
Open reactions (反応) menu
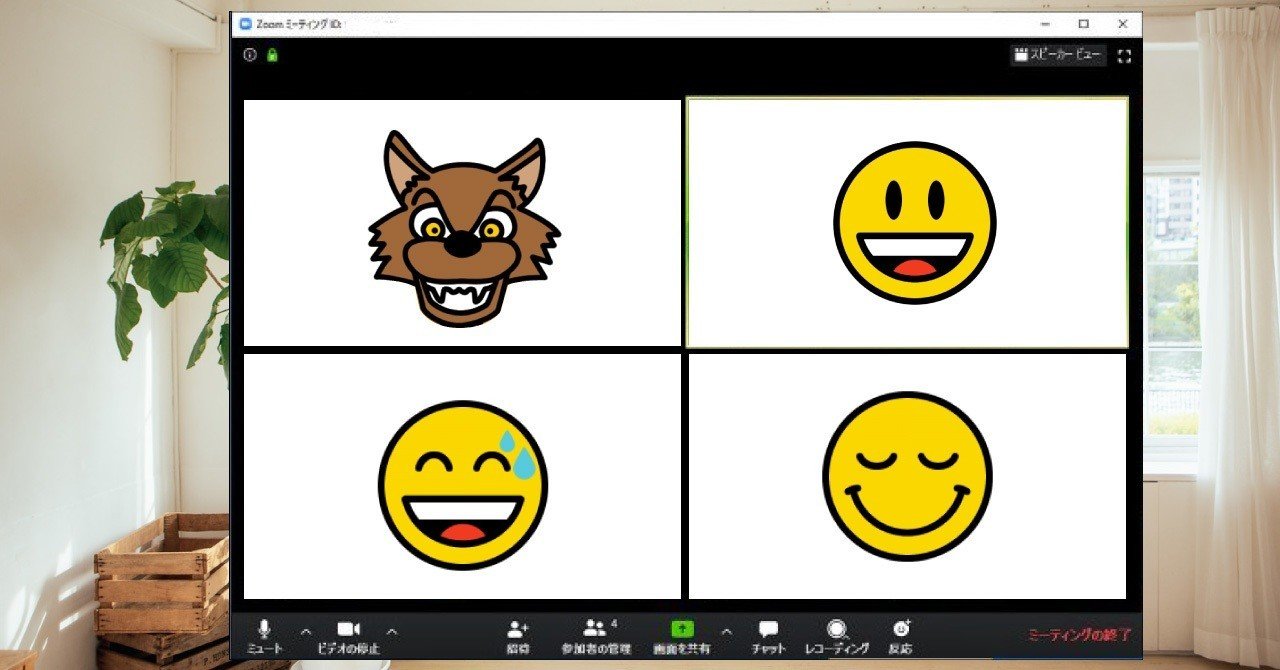[x=901, y=636]
